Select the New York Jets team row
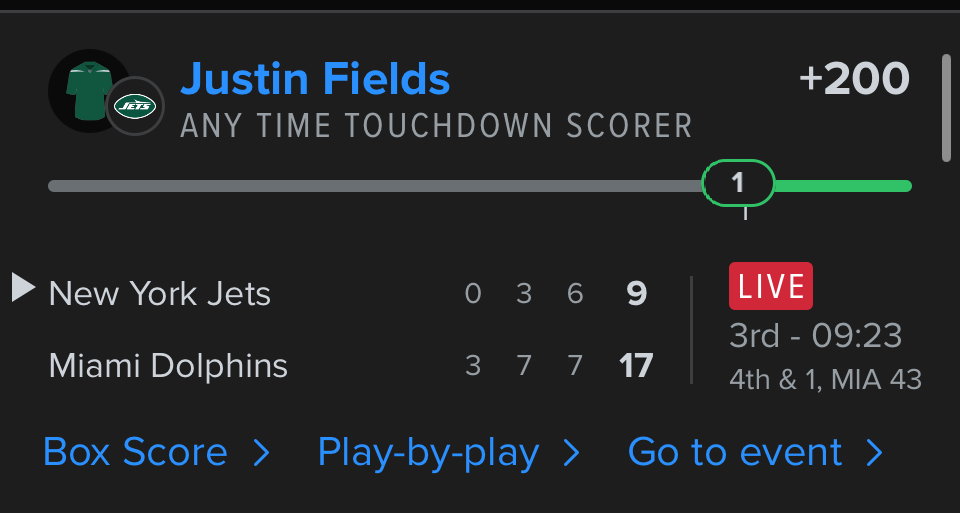Image resolution: width=960 pixels, height=513 pixels. (x=160, y=294)
